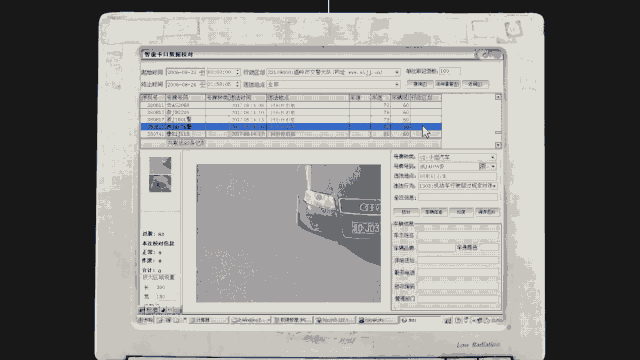The width and height of the screenshot is (640, 360).
Task: Select the lower thumbnail in left panel
Action: point(160,183)
